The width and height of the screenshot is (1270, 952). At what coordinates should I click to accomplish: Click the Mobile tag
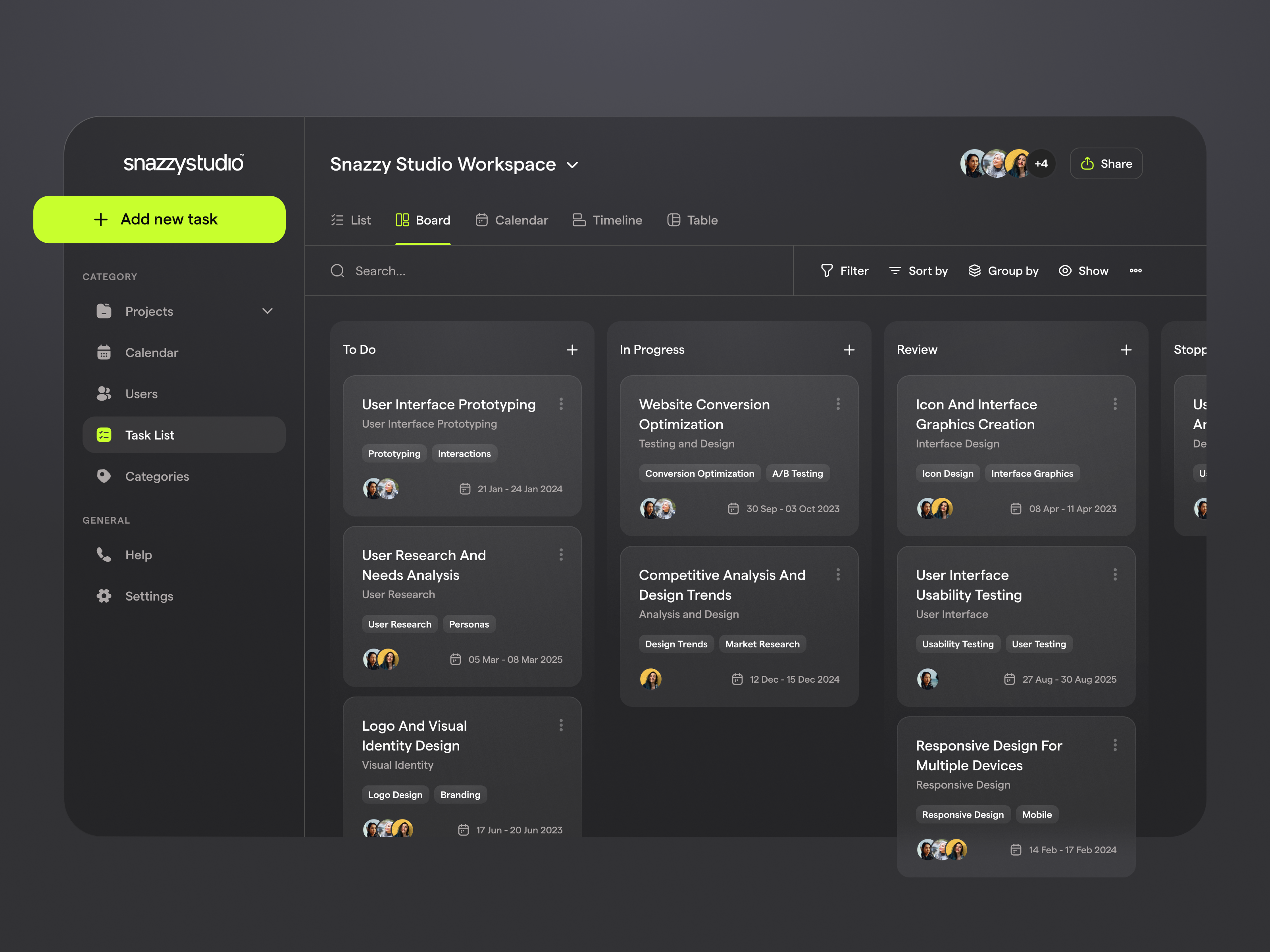coord(1037,815)
